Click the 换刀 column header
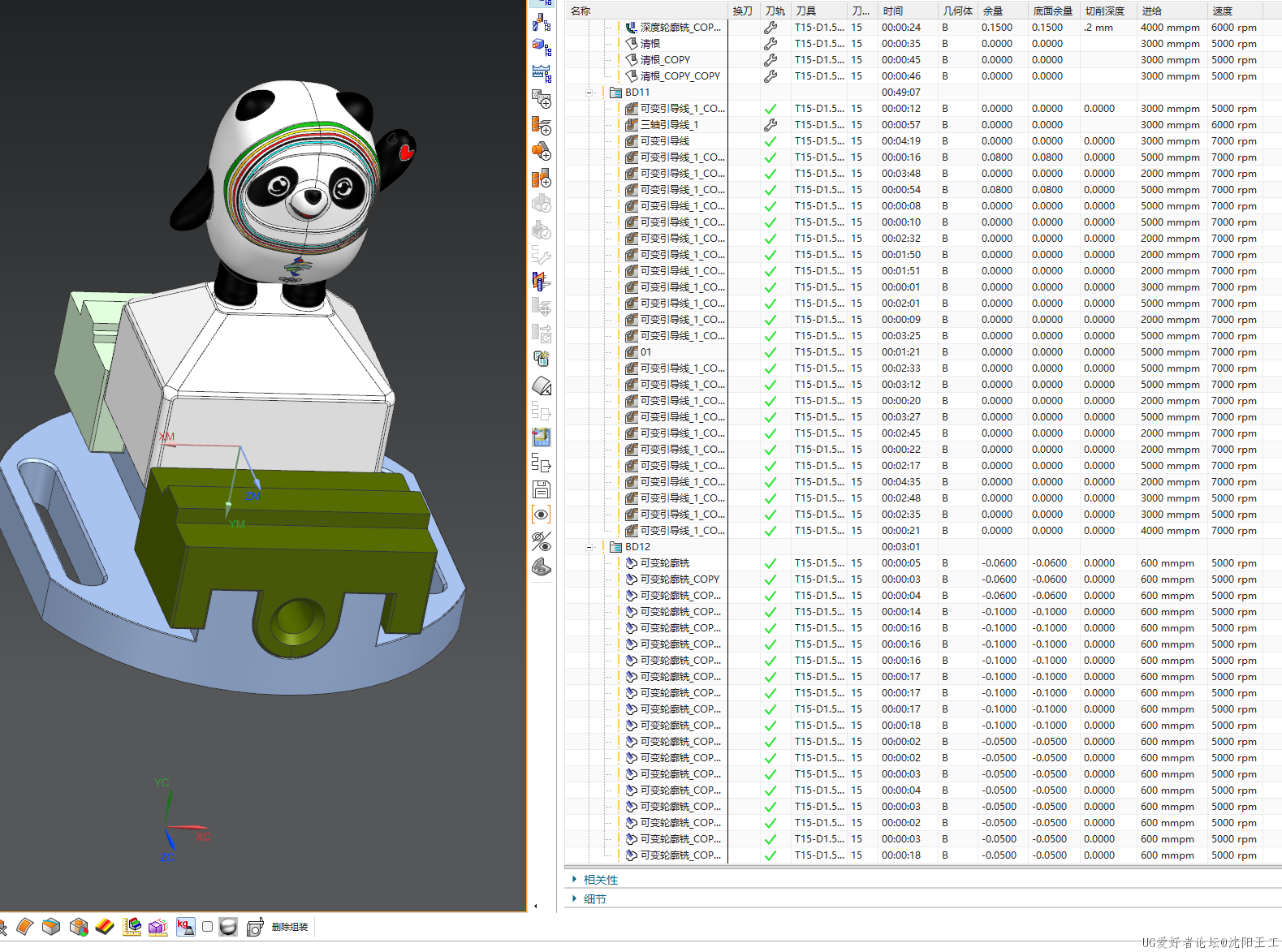 pyautogui.click(x=743, y=11)
